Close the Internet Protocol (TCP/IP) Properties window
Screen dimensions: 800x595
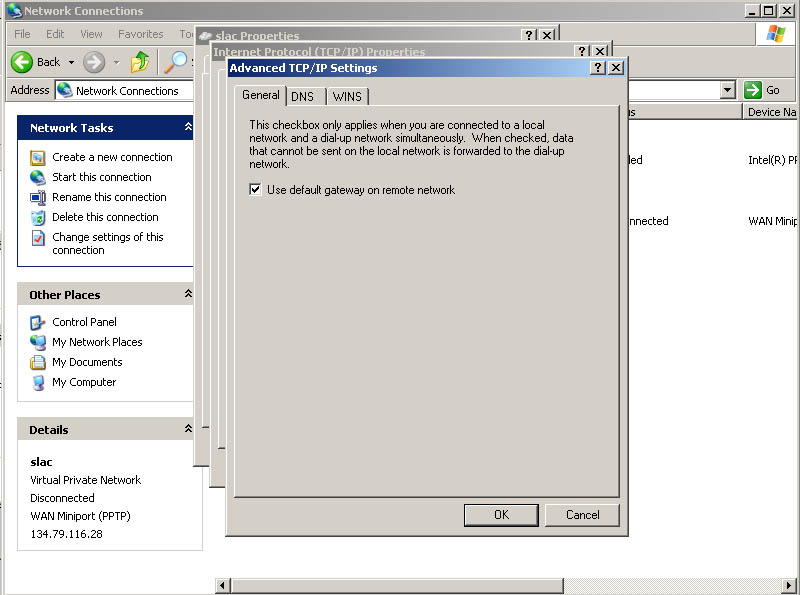click(600, 52)
